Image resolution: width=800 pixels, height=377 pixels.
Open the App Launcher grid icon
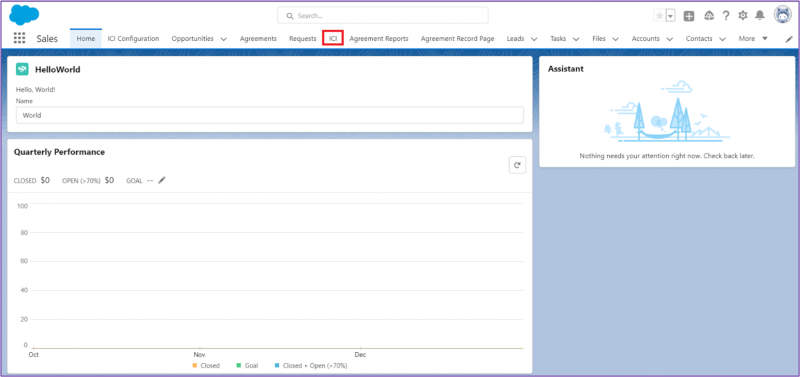19,38
